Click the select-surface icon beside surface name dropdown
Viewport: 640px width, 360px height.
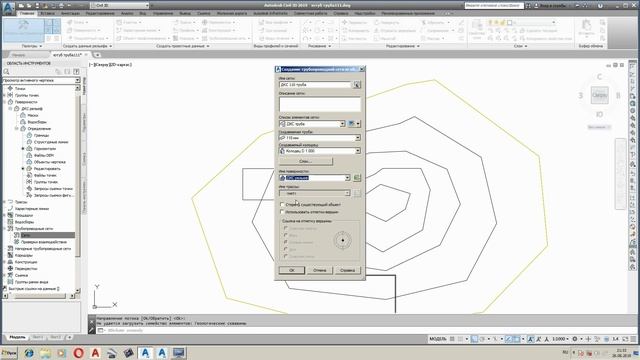pyautogui.click(x=357, y=178)
